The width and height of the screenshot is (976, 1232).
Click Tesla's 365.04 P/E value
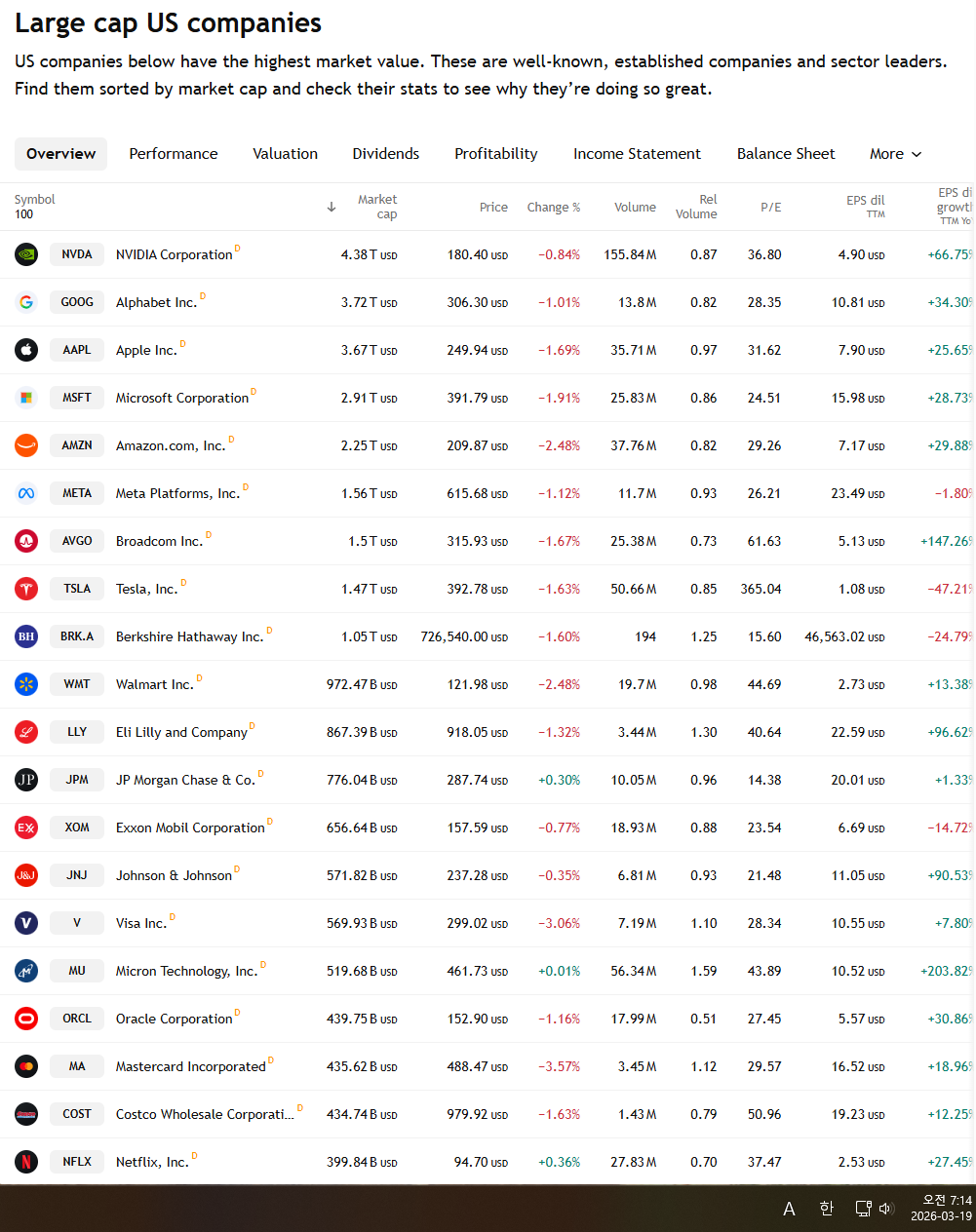[761, 589]
